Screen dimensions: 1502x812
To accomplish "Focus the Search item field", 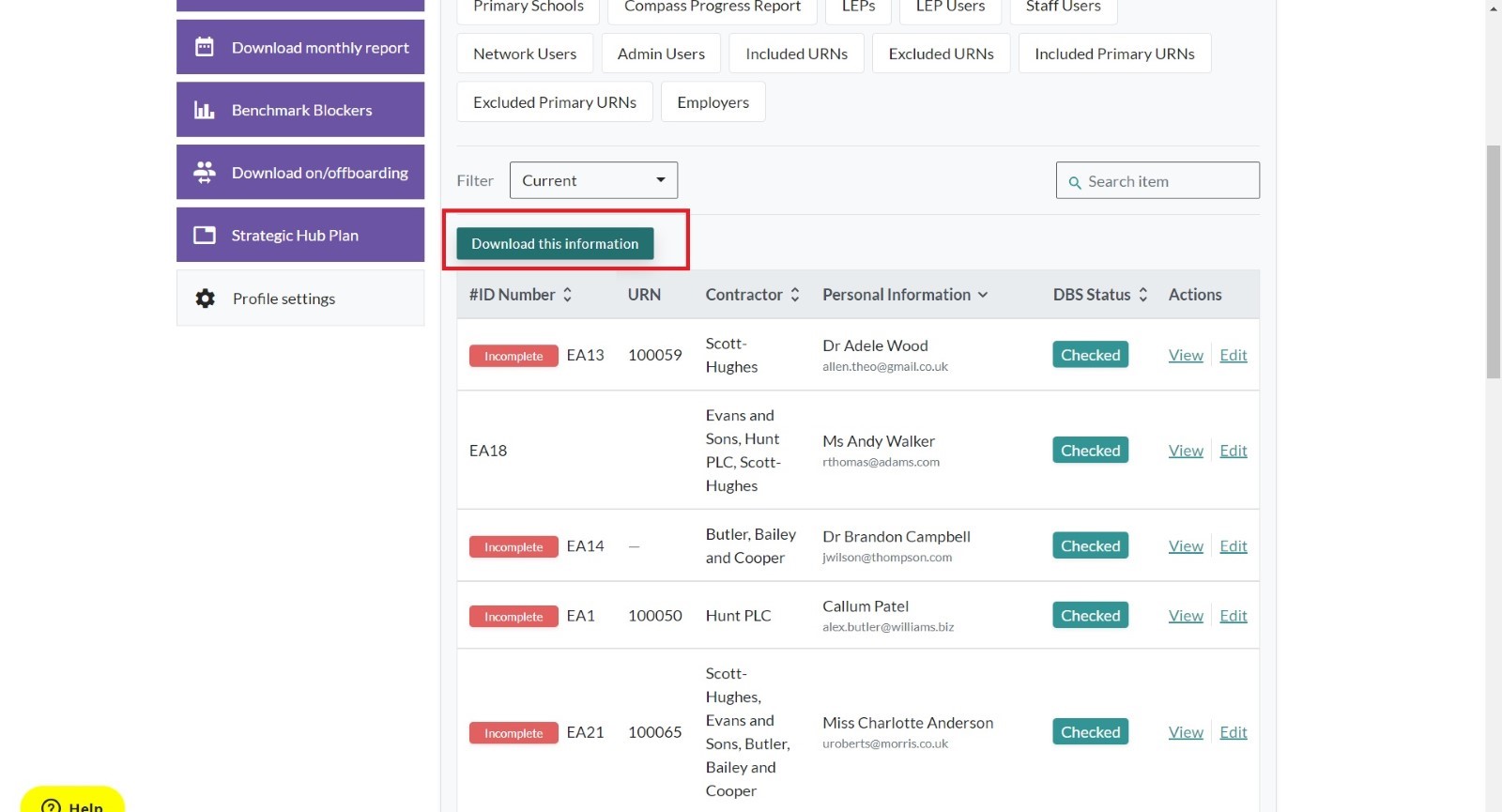I will pyautogui.click(x=1157, y=180).
